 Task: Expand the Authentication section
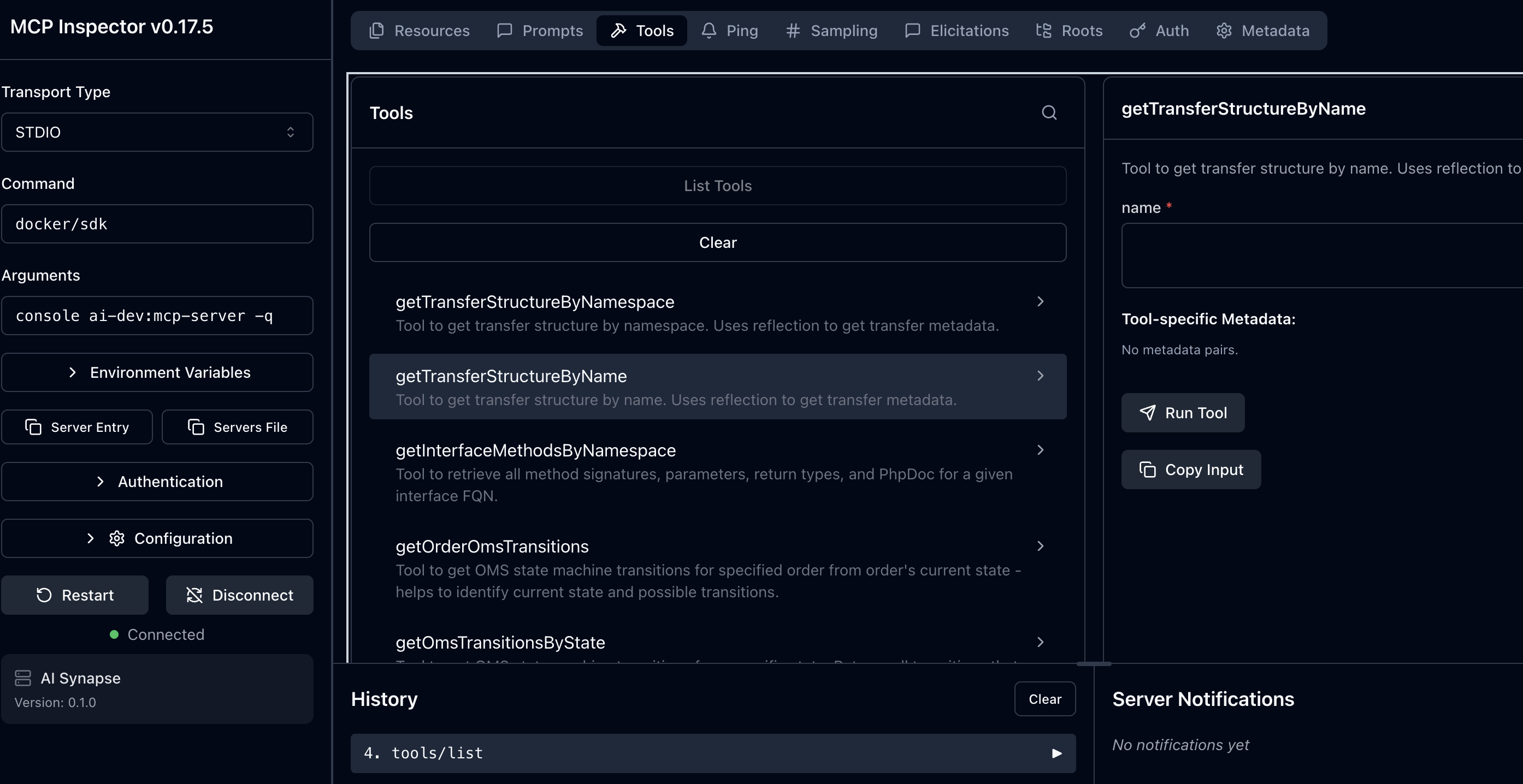(x=157, y=482)
